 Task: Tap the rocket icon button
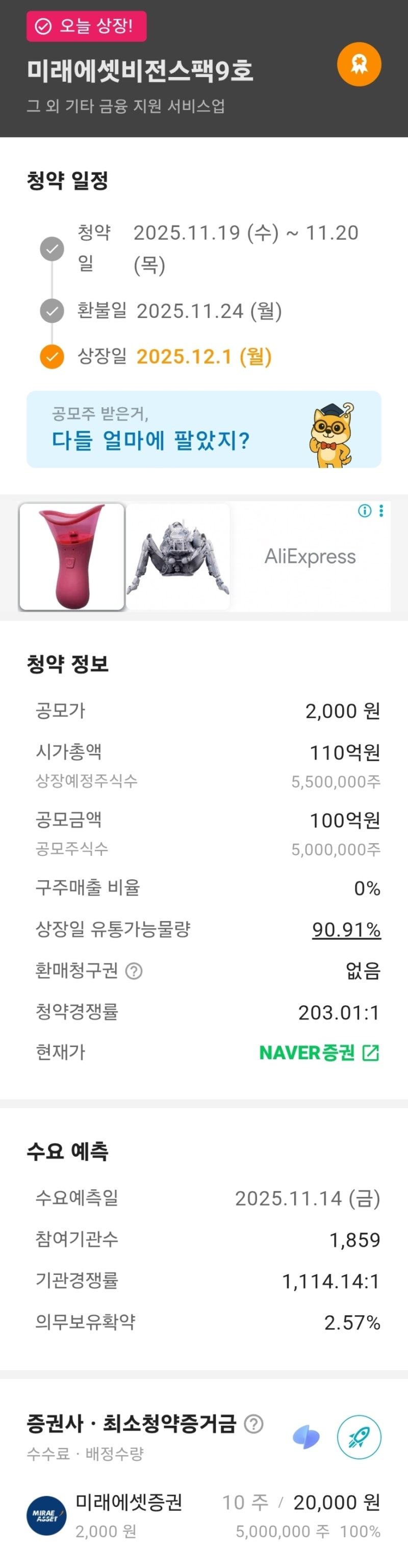click(x=359, y=1437)
